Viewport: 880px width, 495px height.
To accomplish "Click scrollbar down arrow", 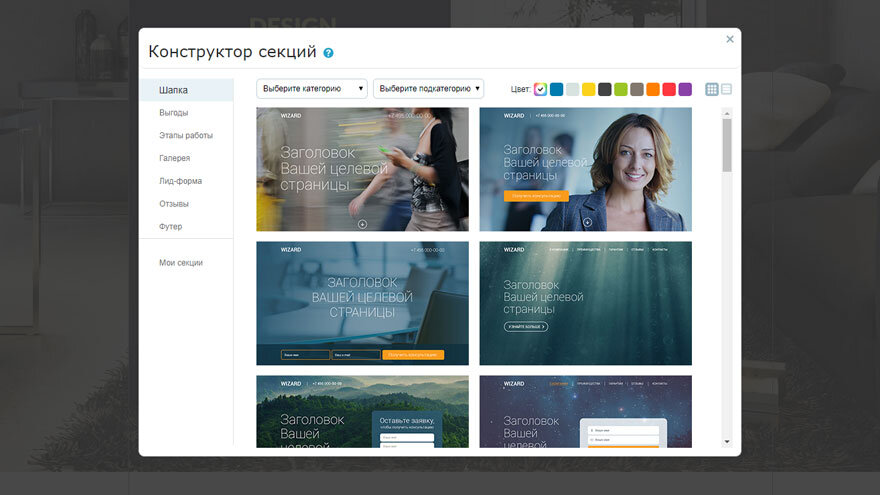I will (x=727, y=442).
